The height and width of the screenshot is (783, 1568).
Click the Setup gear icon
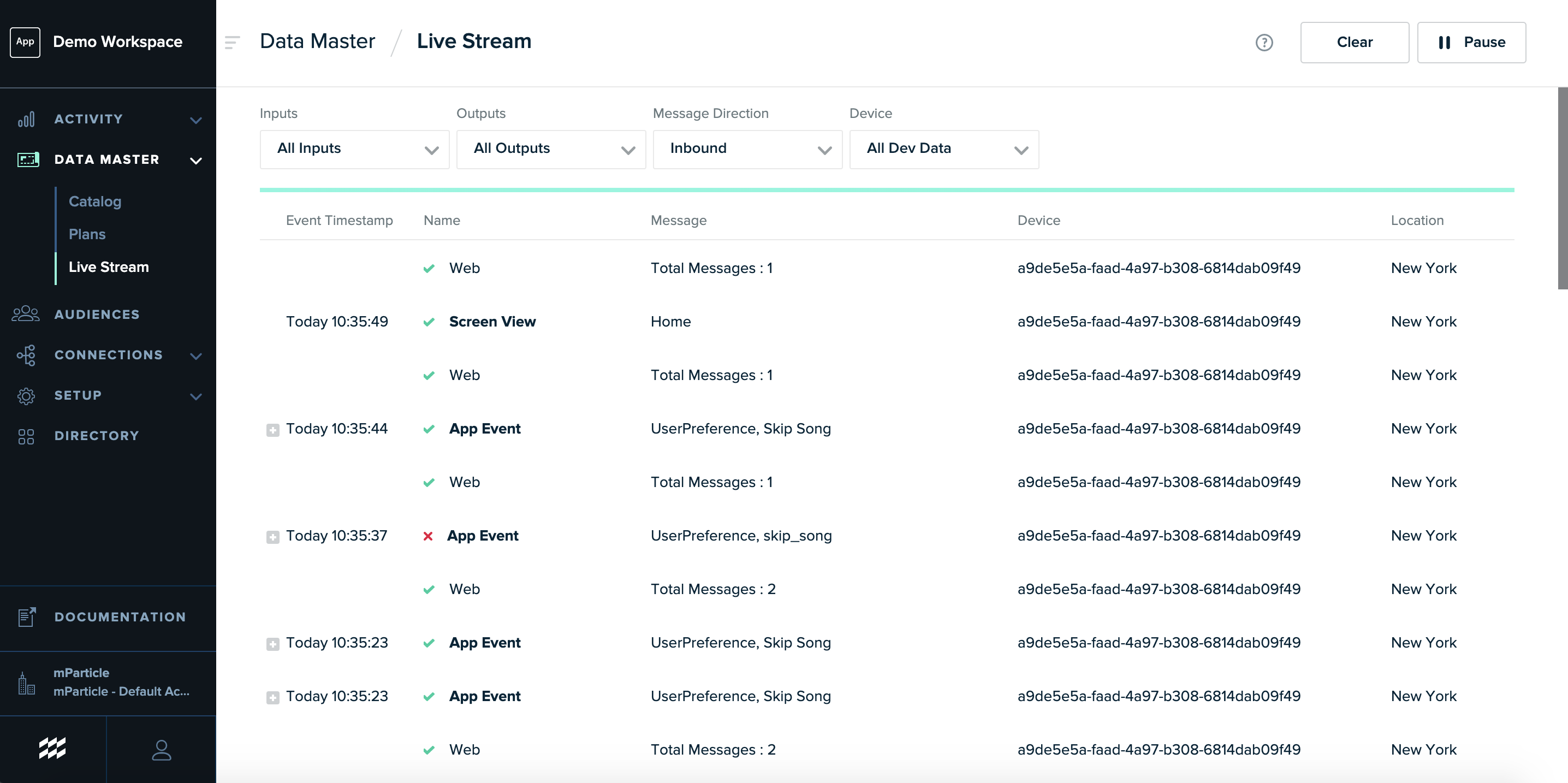tap(26, 396)
